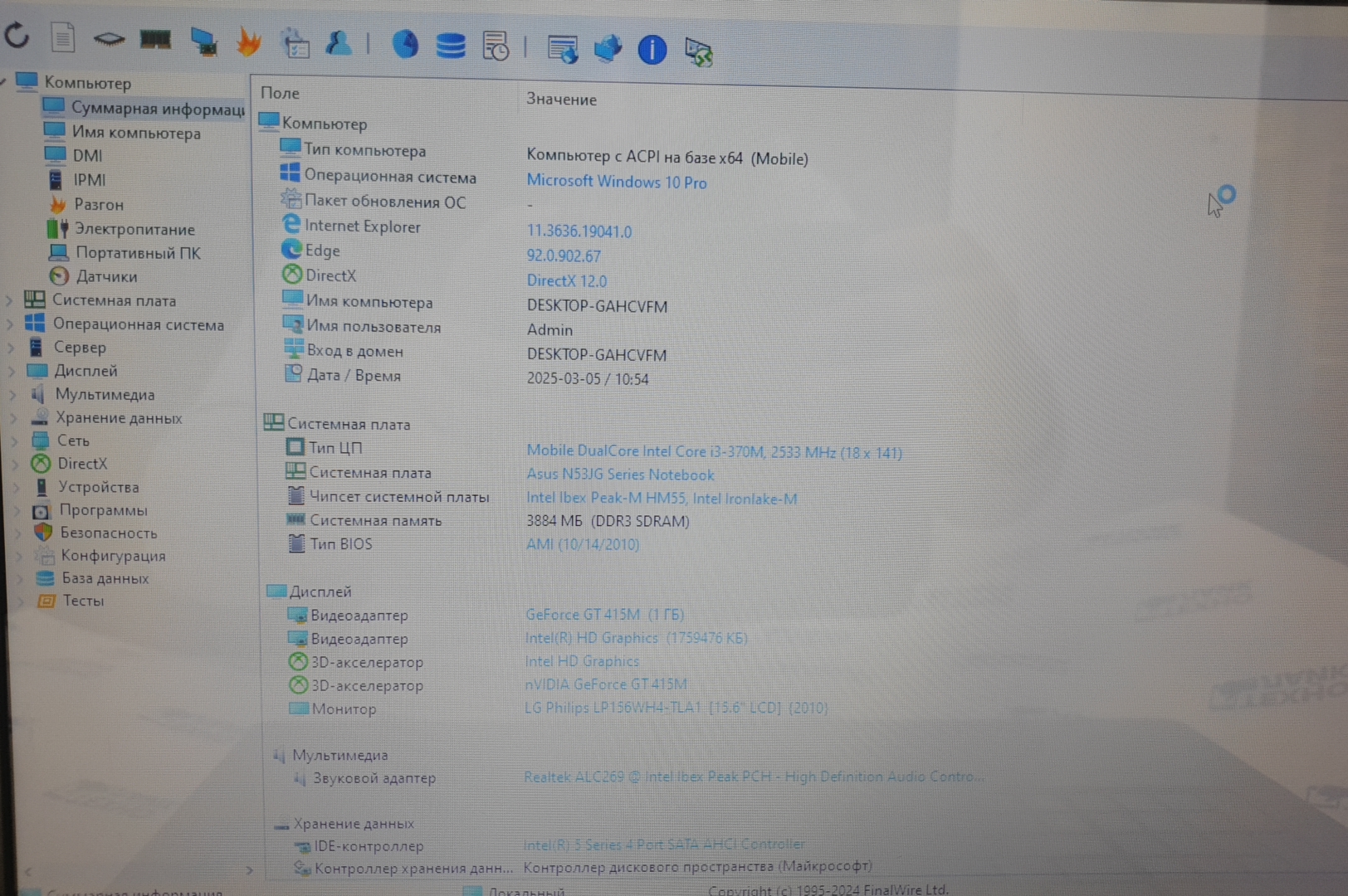Expand the Мультимедиа tree node
The width and height of the screenshot is (1348, 896).
tap(13, 395)
